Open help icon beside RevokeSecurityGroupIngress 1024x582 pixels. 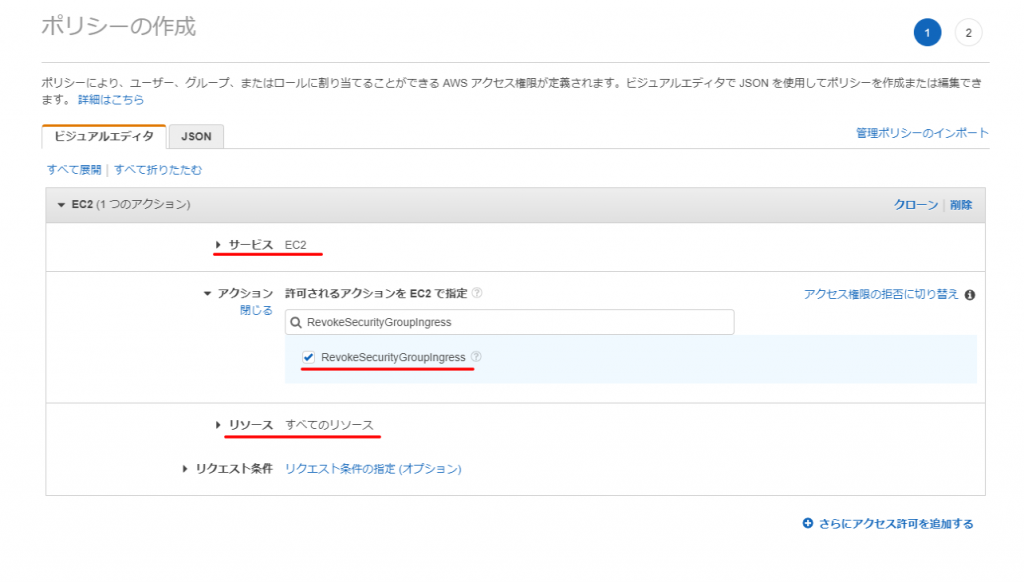point(476,357)
